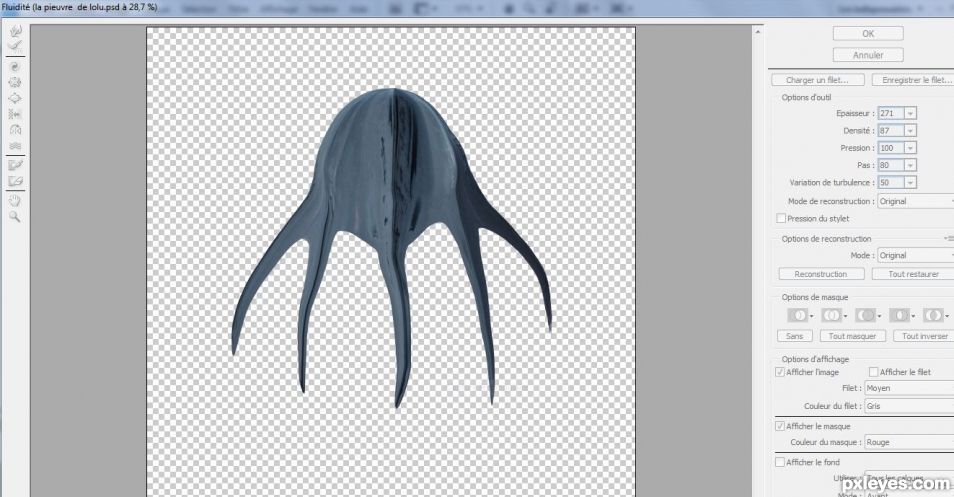Click the Enregistrer le filet button
Image resolution: width=954 pixels, height=497 pixels.
[913, 80]
